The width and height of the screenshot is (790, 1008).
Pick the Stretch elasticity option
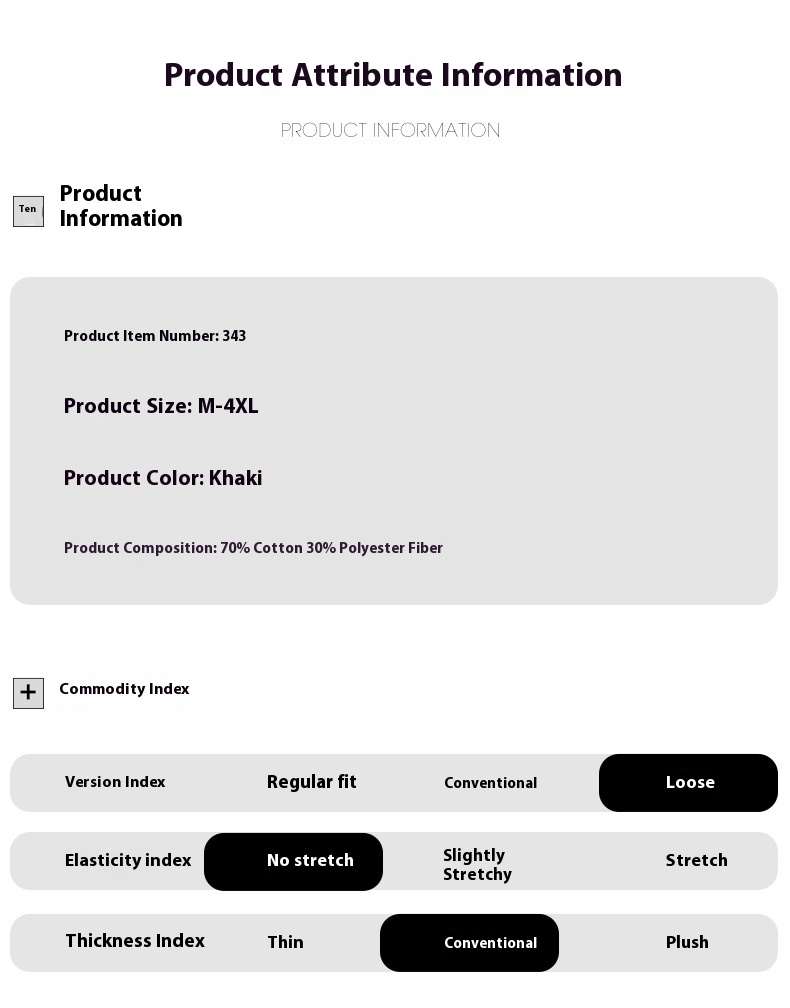click(x=696, y=861)
